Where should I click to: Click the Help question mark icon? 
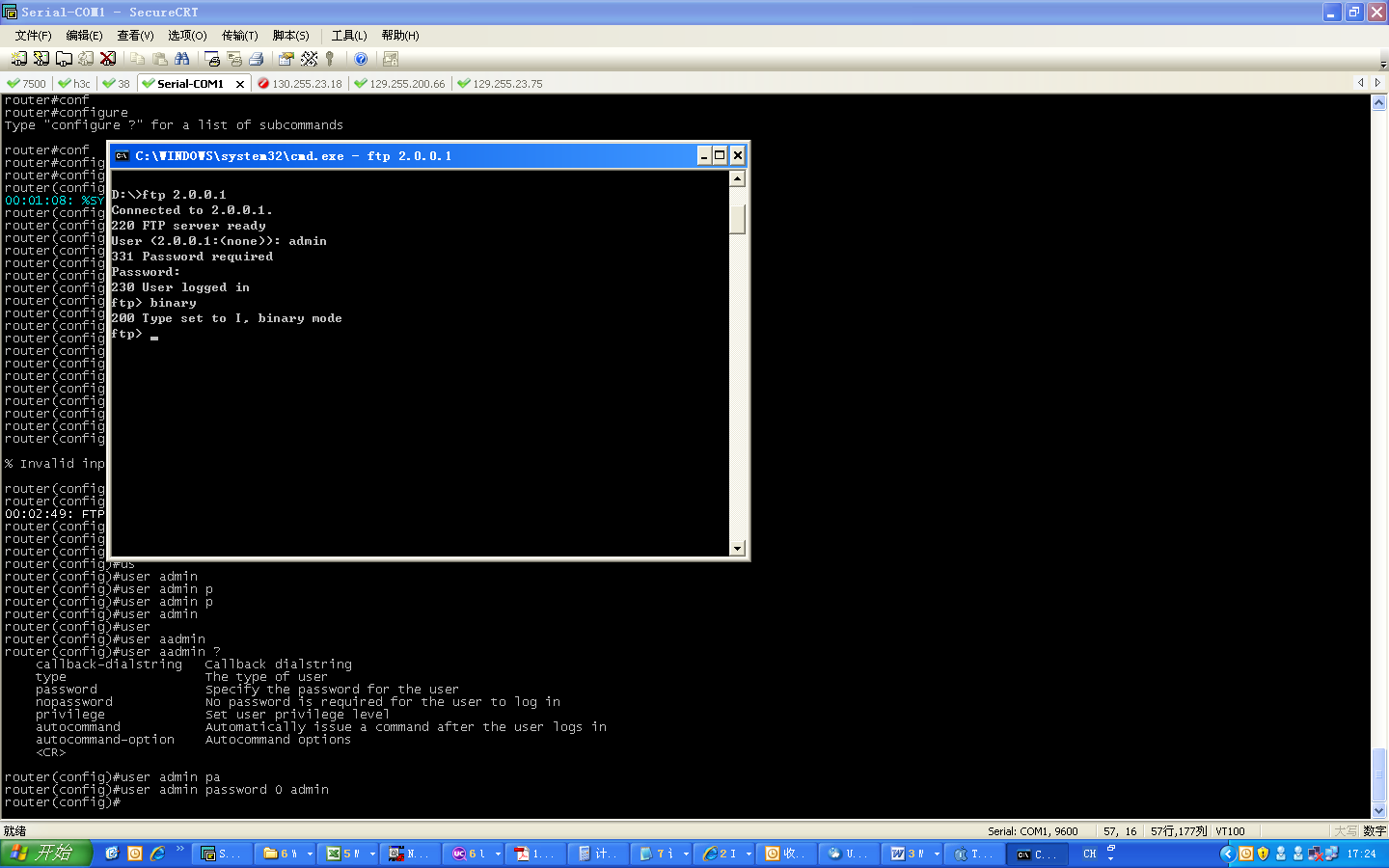pyautogui.click(x=361, y=59)
